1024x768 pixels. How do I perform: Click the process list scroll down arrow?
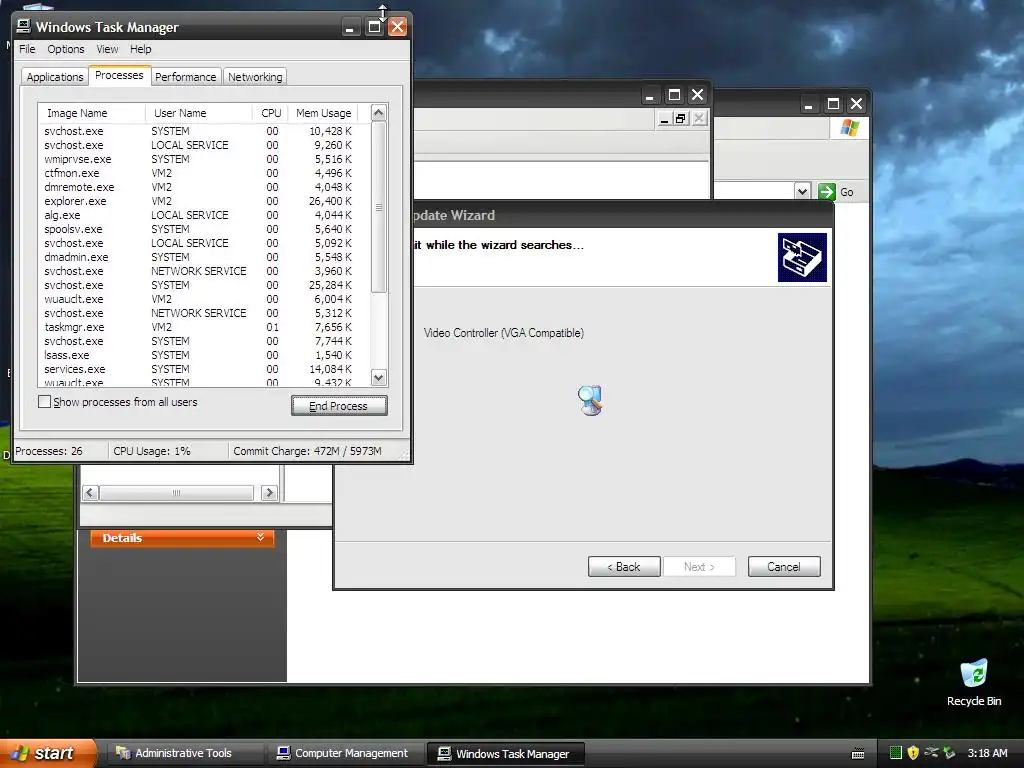point(379,377)
